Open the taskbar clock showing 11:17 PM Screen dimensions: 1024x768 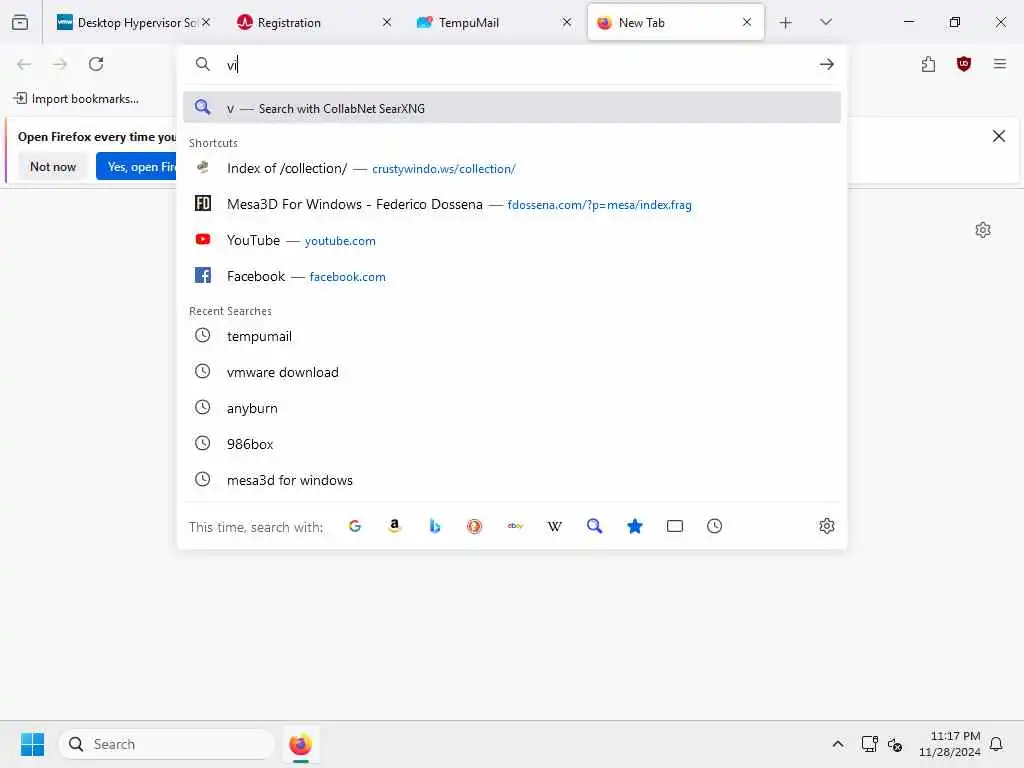click(950, 744)
